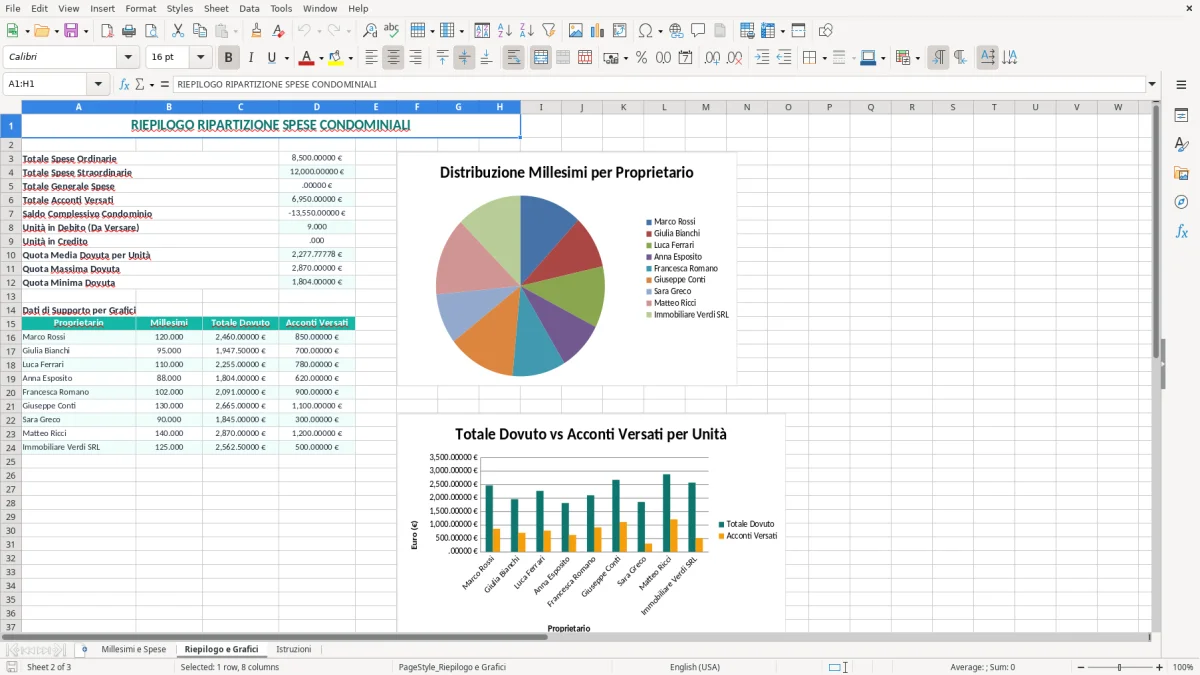Click Define Print Area icon
Image resolution: width=1200 pixels, height=675 pixels.
coord(747,31)
